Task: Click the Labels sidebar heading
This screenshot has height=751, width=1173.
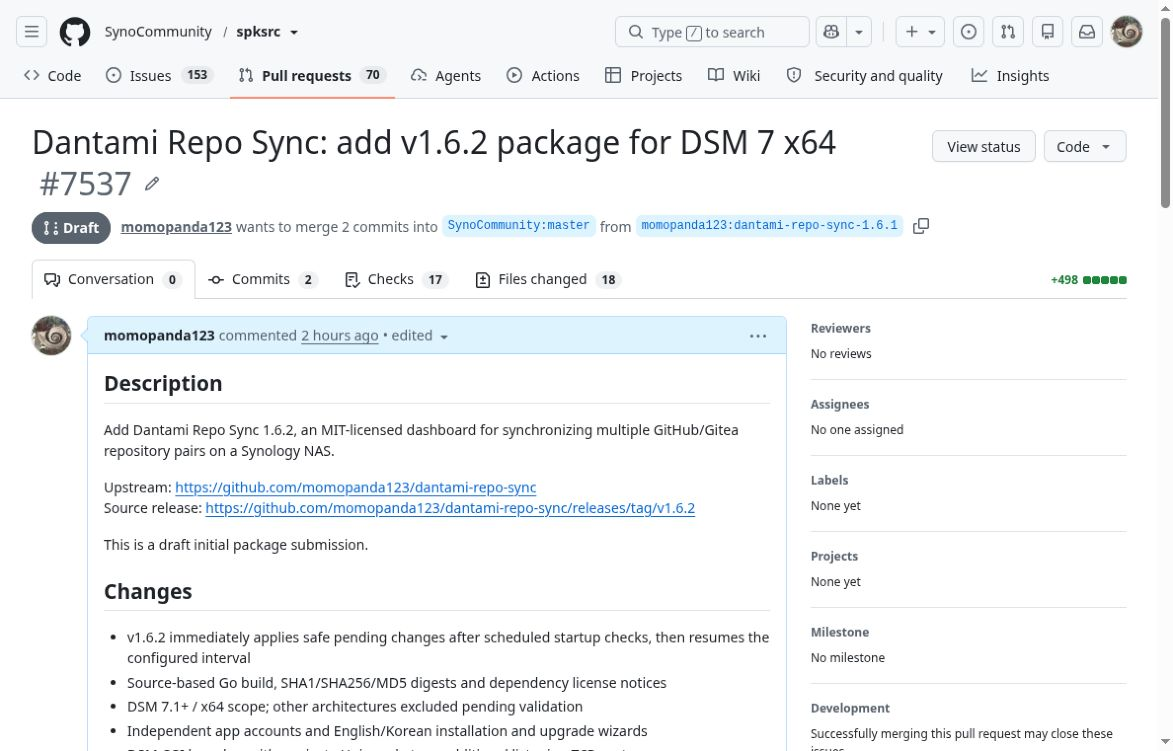Action: click(x=829, y=480)
